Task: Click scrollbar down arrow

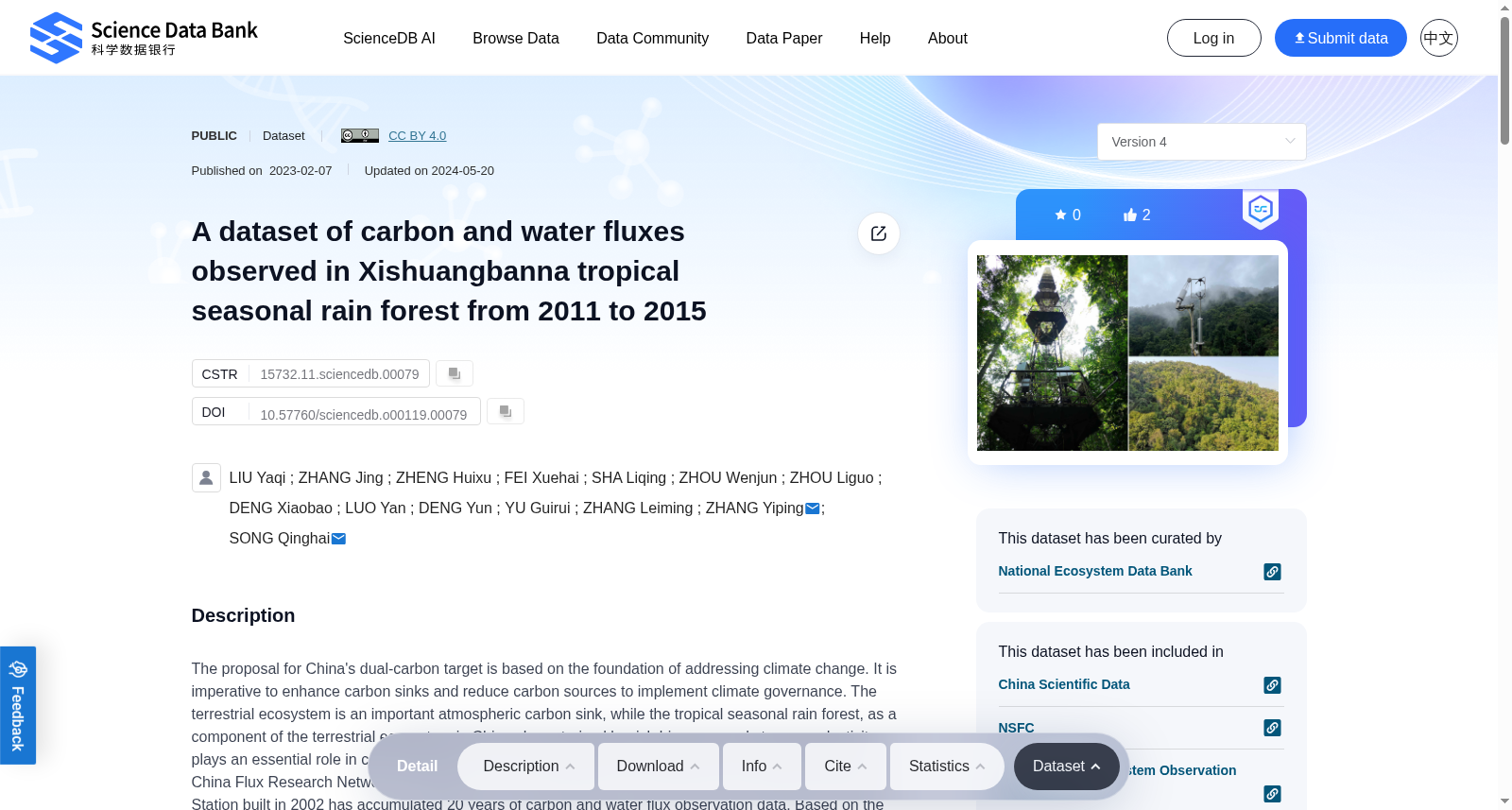Action: 1504,801
